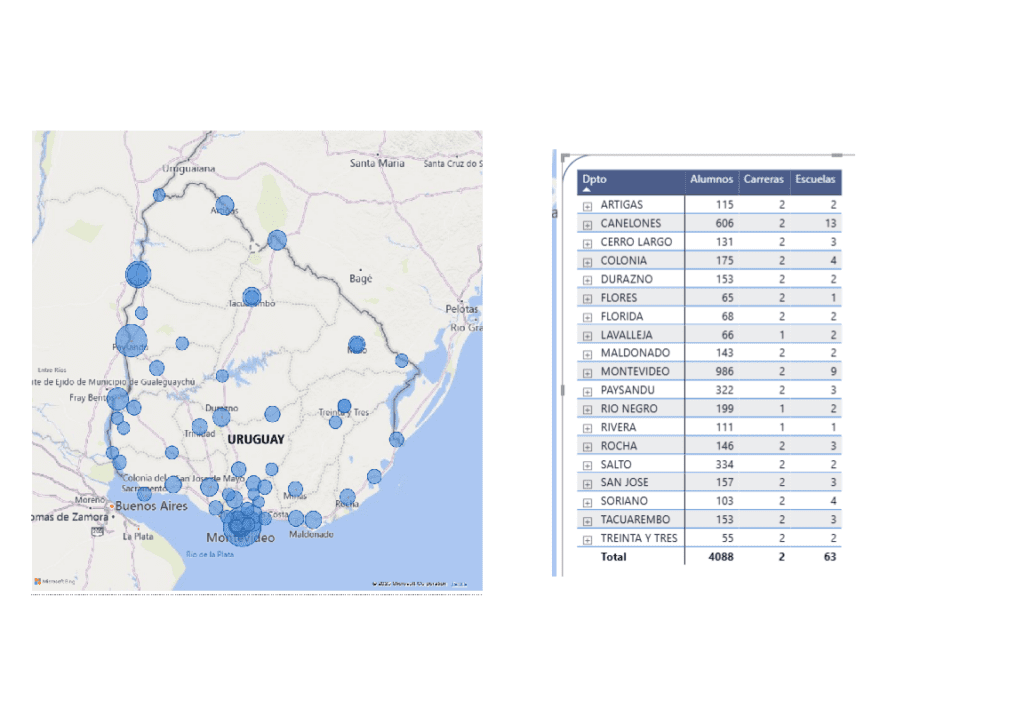The image size is (1024, 724).
Task: Expand the ARTIGAS row
Action: point(587,206)
